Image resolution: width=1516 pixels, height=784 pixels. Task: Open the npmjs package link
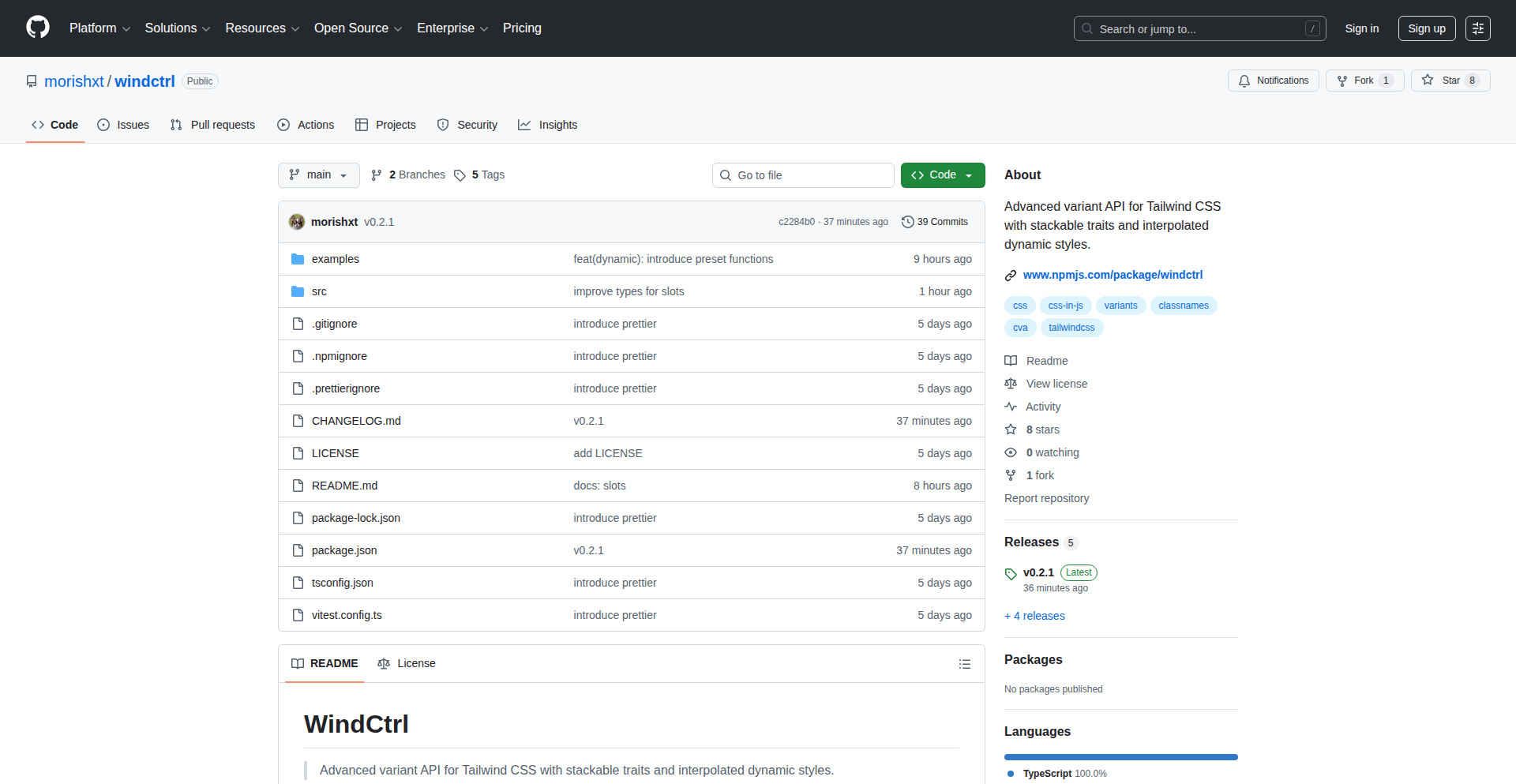pyautogui.click(x=1113, y=275)
